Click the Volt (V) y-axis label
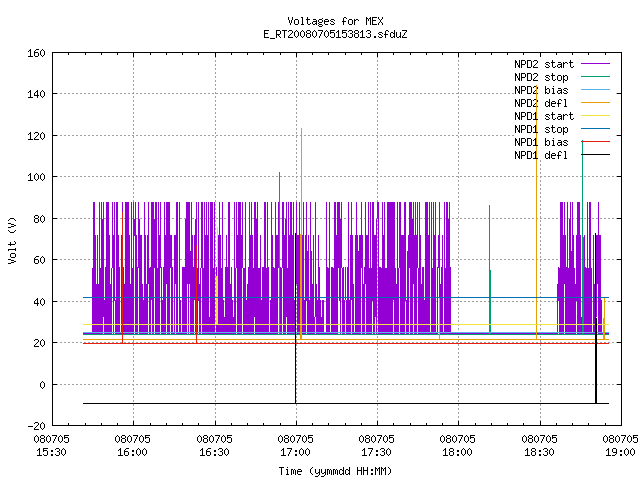This screenshot has width=640, height=480. (x=12, y=240)
